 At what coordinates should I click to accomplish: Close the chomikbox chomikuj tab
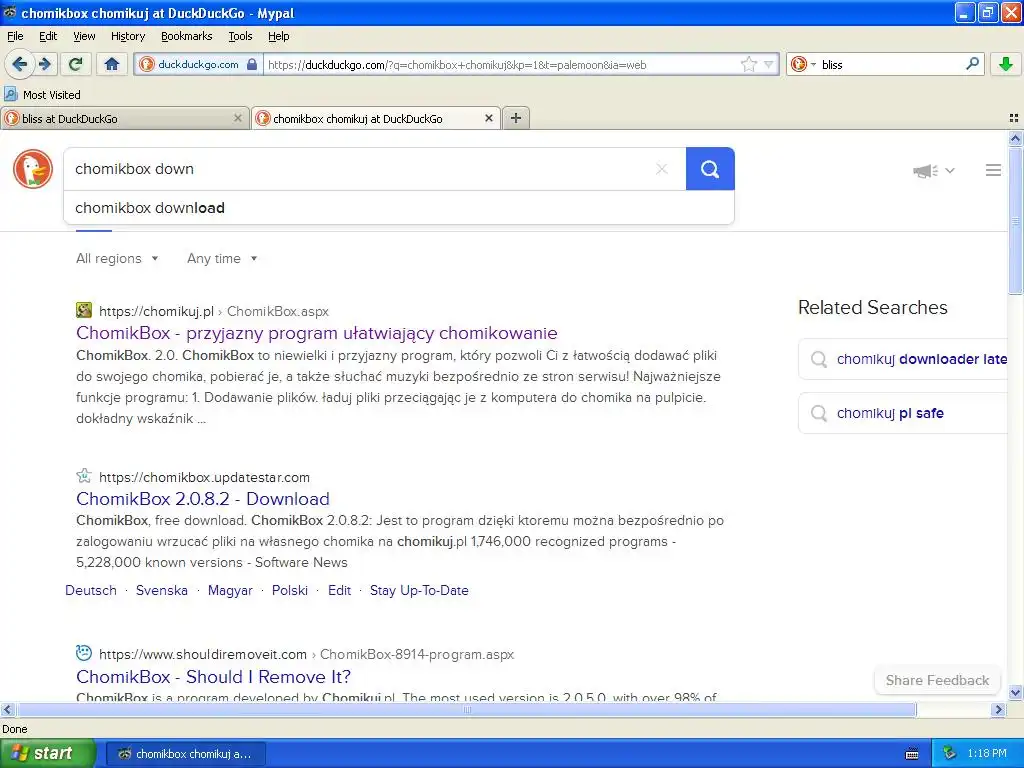click(488, 118)
